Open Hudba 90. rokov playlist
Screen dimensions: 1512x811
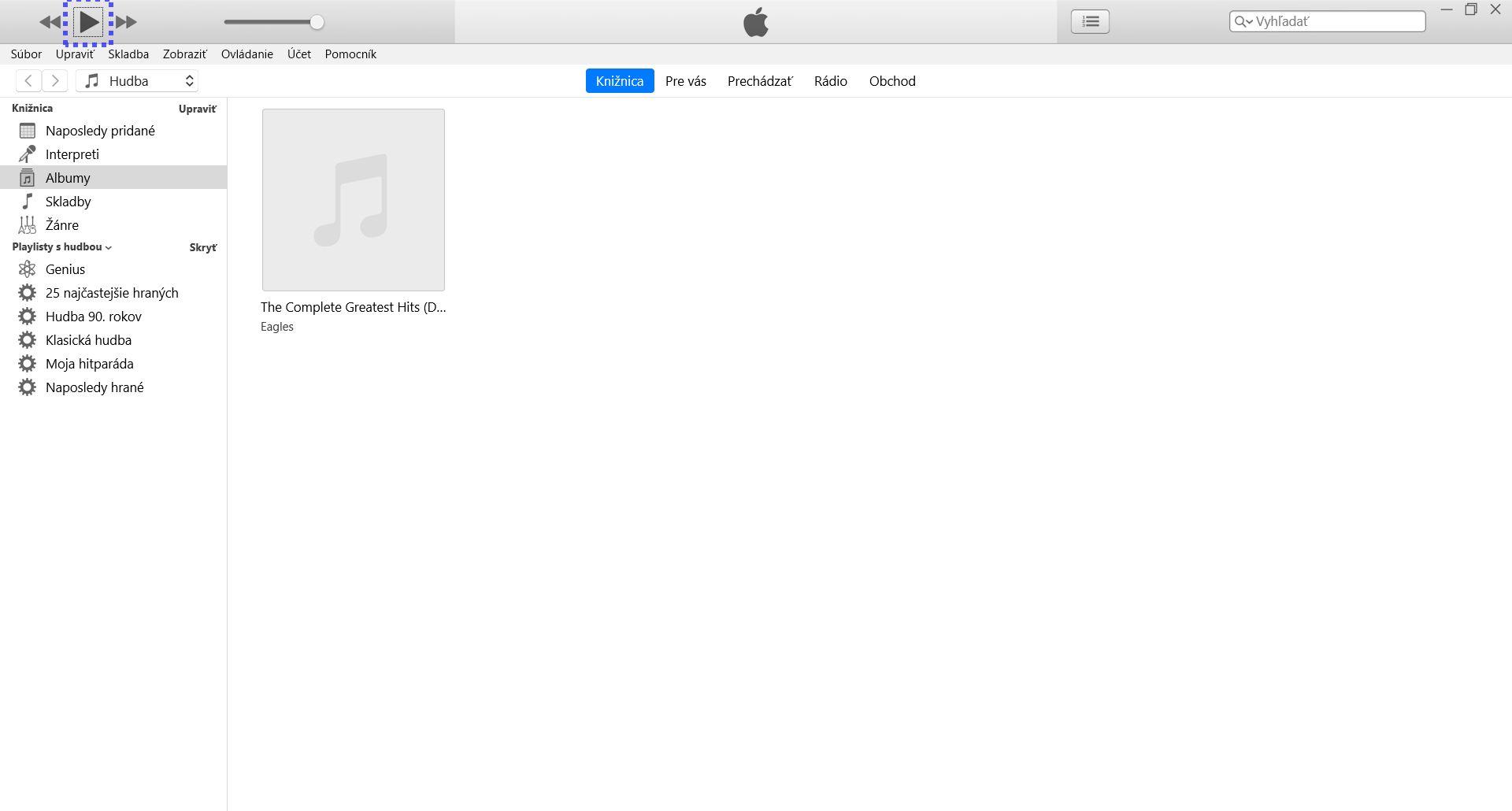[113, 317]
